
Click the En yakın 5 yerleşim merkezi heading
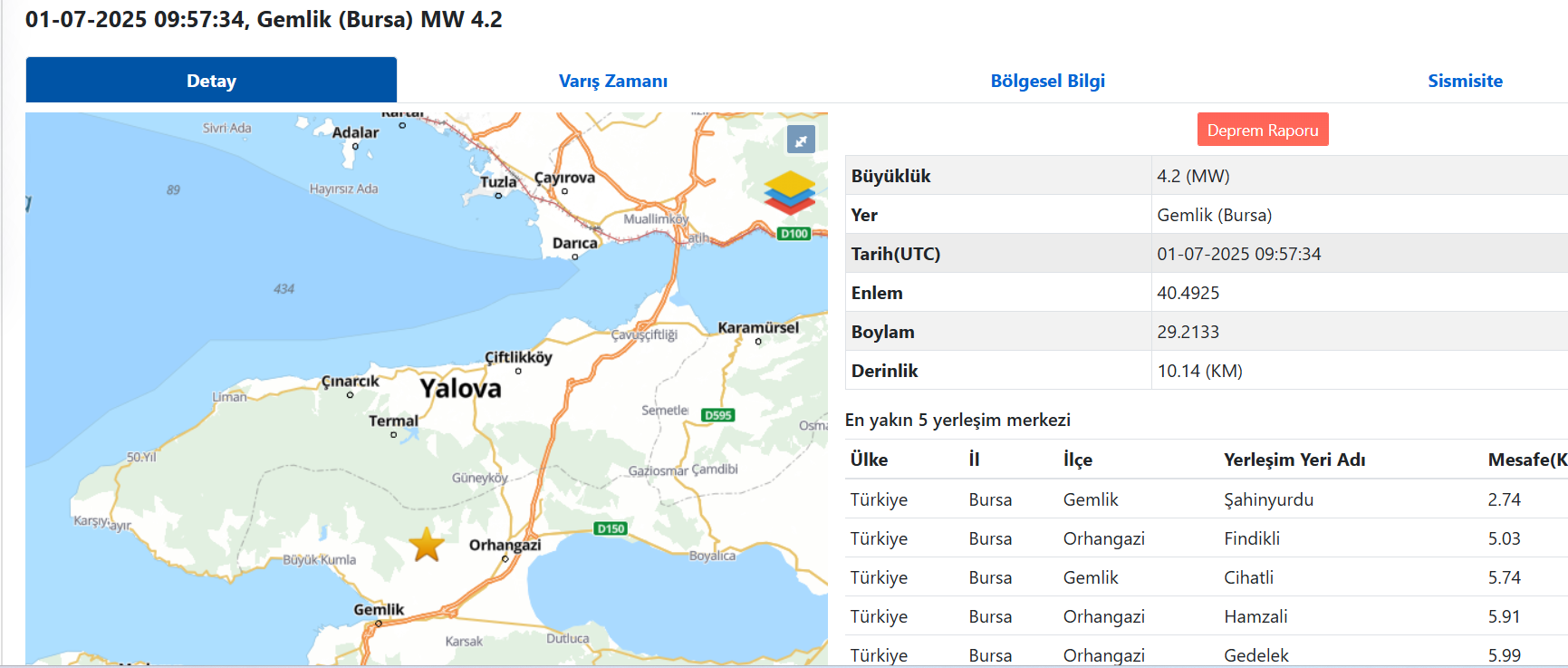(957, 420)
